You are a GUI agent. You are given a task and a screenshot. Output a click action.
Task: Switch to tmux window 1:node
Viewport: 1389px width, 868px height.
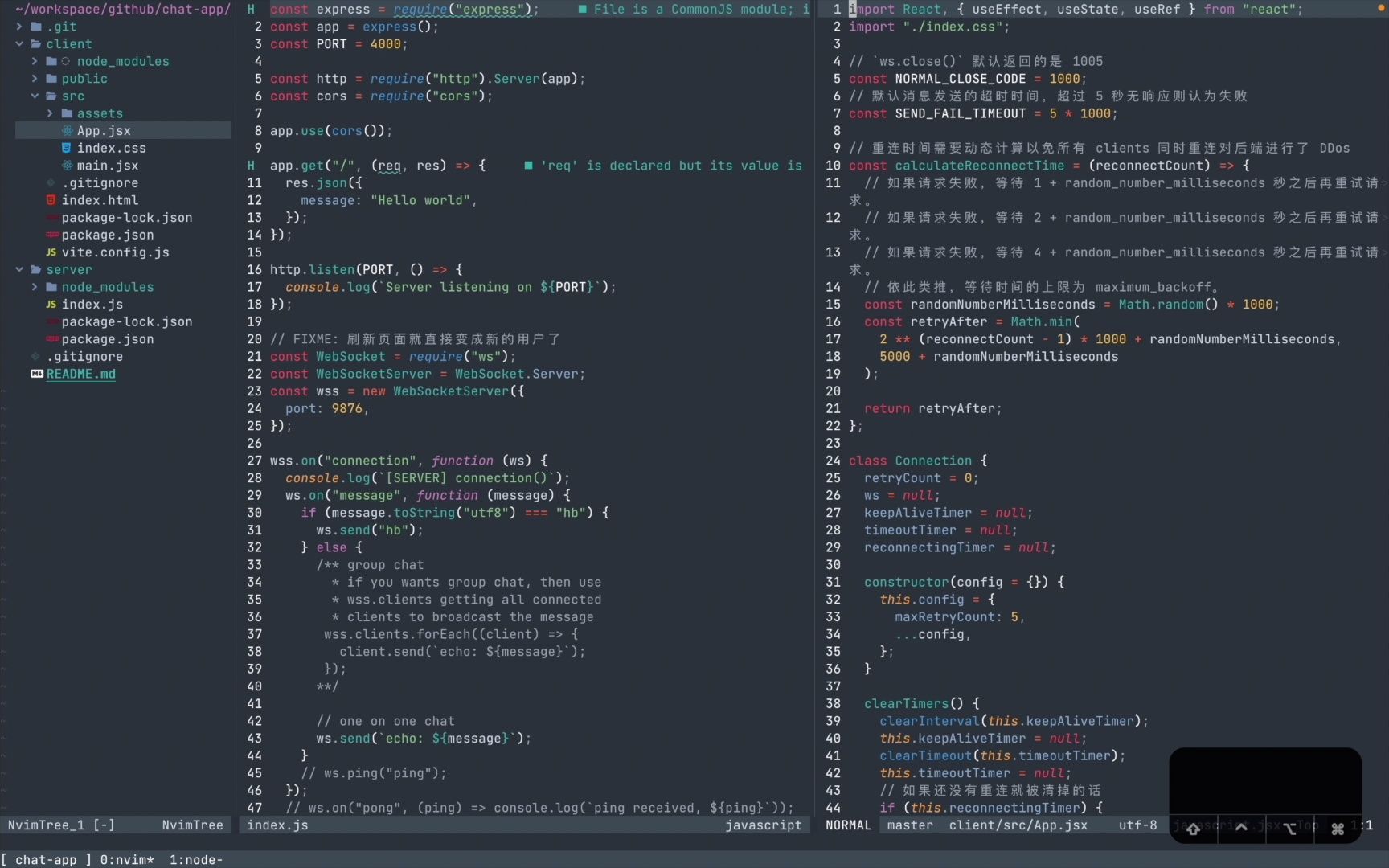[x=196, y=860]
